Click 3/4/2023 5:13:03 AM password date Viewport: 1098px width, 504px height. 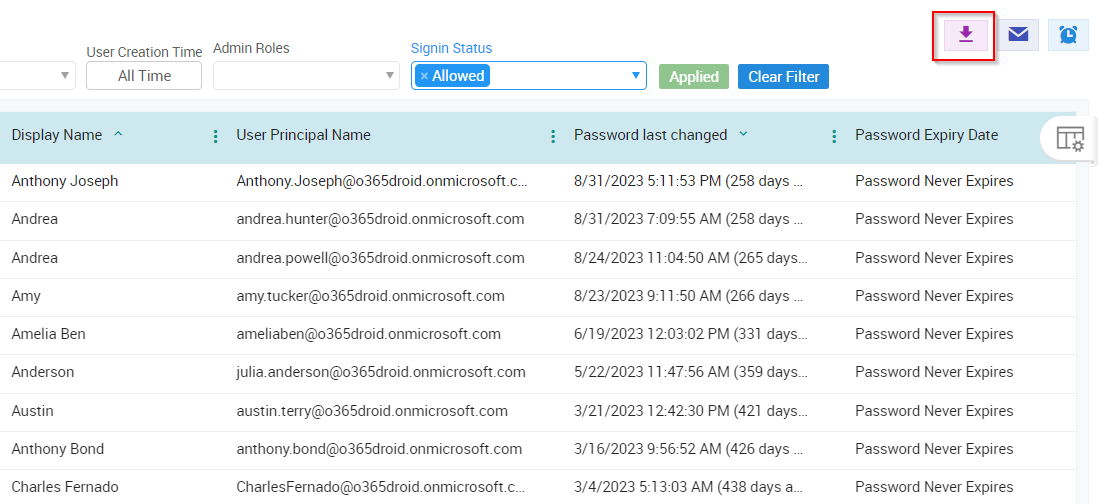coord(688,486)
